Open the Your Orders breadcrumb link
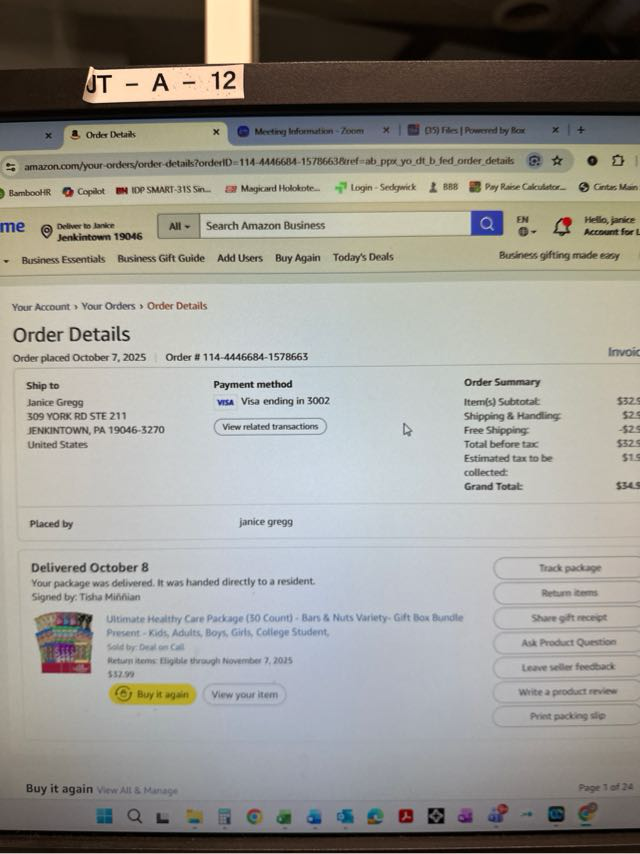Screen dimensions: 640x854 108,306
